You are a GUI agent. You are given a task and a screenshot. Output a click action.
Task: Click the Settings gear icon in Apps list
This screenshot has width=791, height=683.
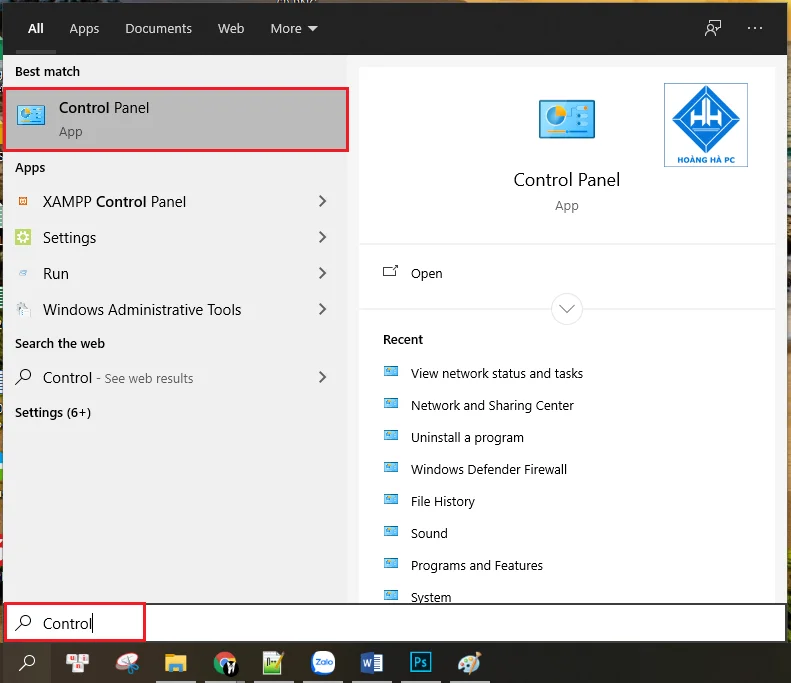click(x=23, y=237)
